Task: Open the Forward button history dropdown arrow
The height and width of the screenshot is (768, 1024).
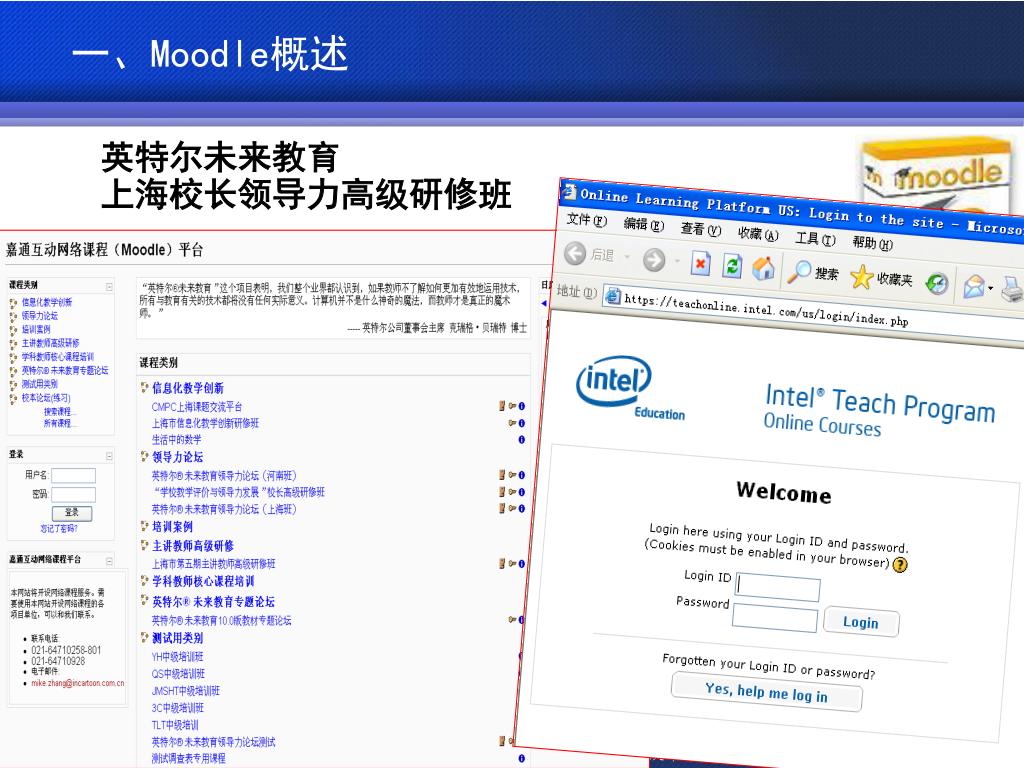Action: pos(677,261)
